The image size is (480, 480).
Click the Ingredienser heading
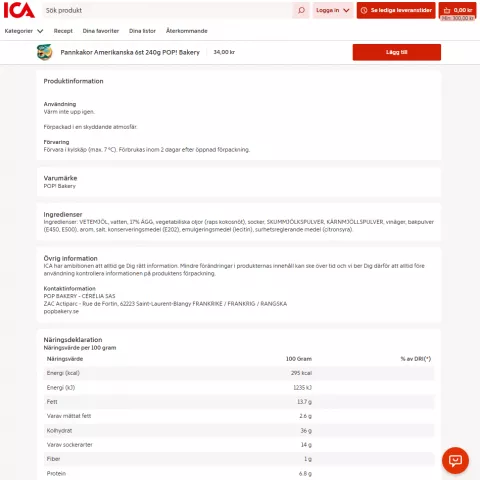click(63, 214)
